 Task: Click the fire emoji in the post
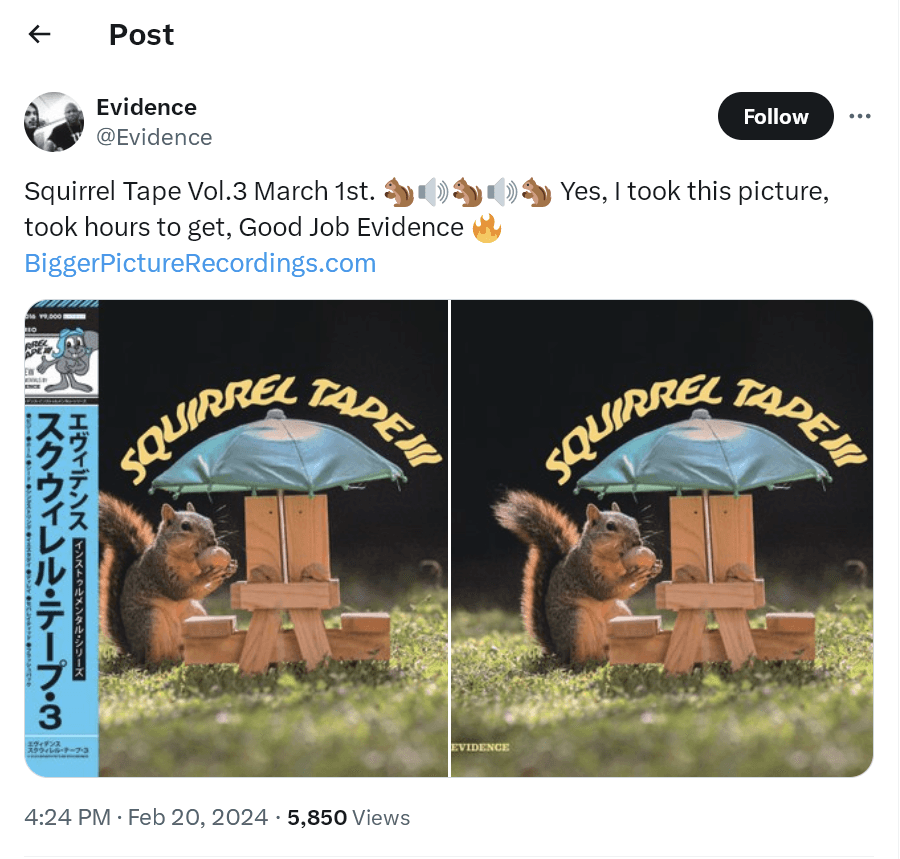pos(486,228)
